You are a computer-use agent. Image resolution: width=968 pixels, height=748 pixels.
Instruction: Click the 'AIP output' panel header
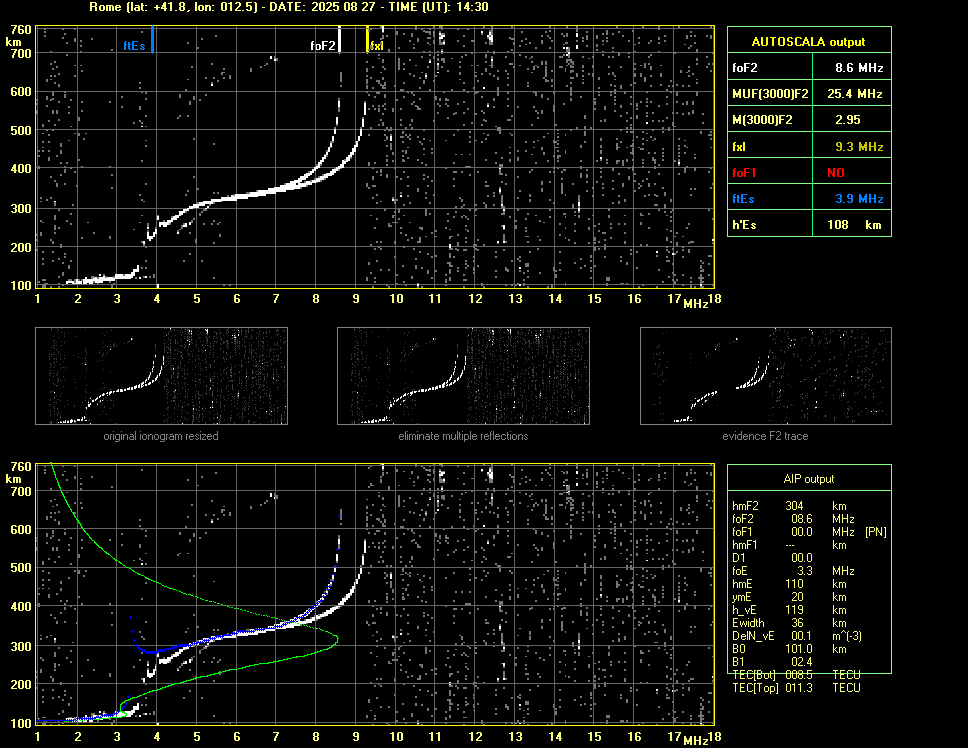pyautogui.click(x=809, y=479)
